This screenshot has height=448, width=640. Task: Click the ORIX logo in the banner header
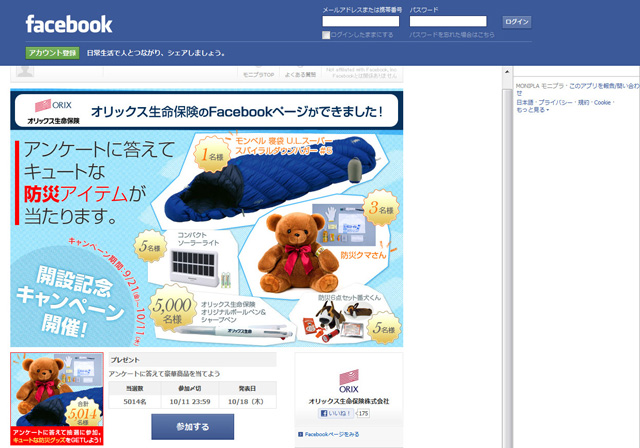point(53,111)
